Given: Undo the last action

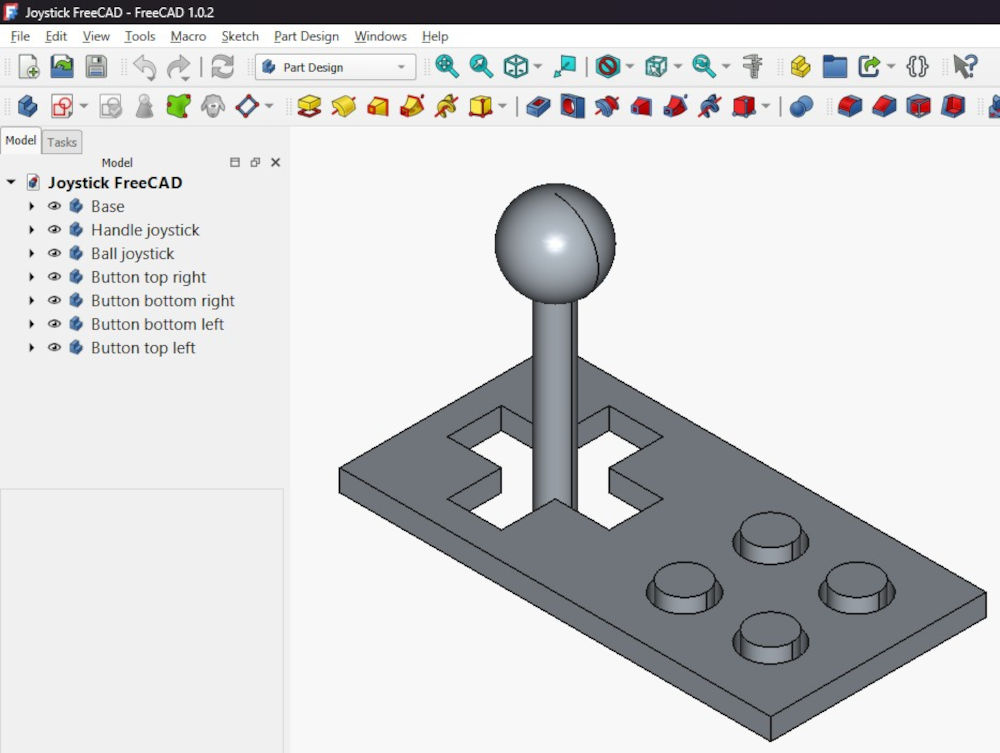Looking at the screenshot, I should (x=145, y=67).
